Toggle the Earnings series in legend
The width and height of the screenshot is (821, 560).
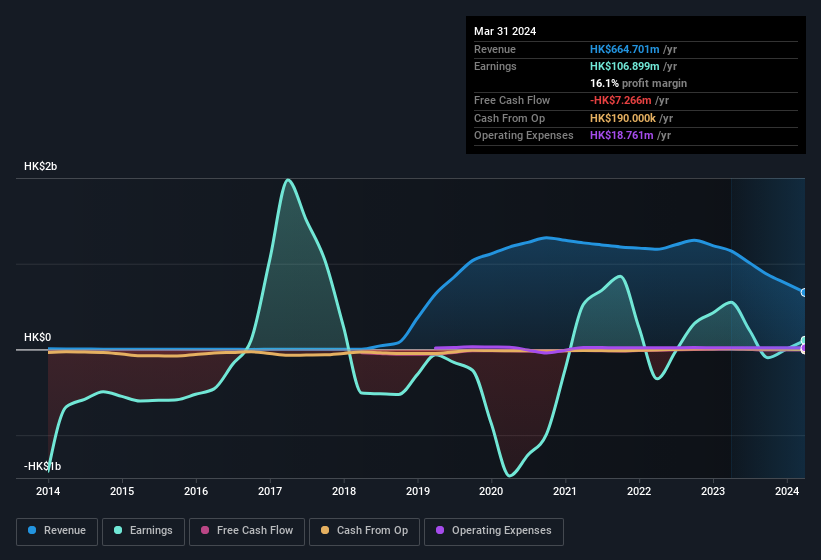tap(142, 530)
